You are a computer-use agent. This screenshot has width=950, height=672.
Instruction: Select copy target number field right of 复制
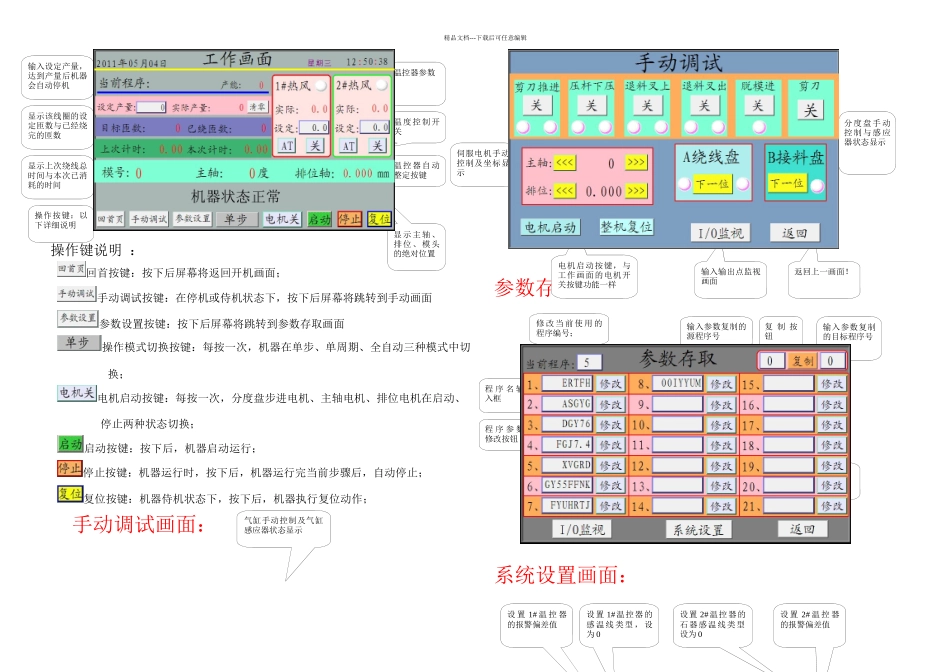(833, 361)
